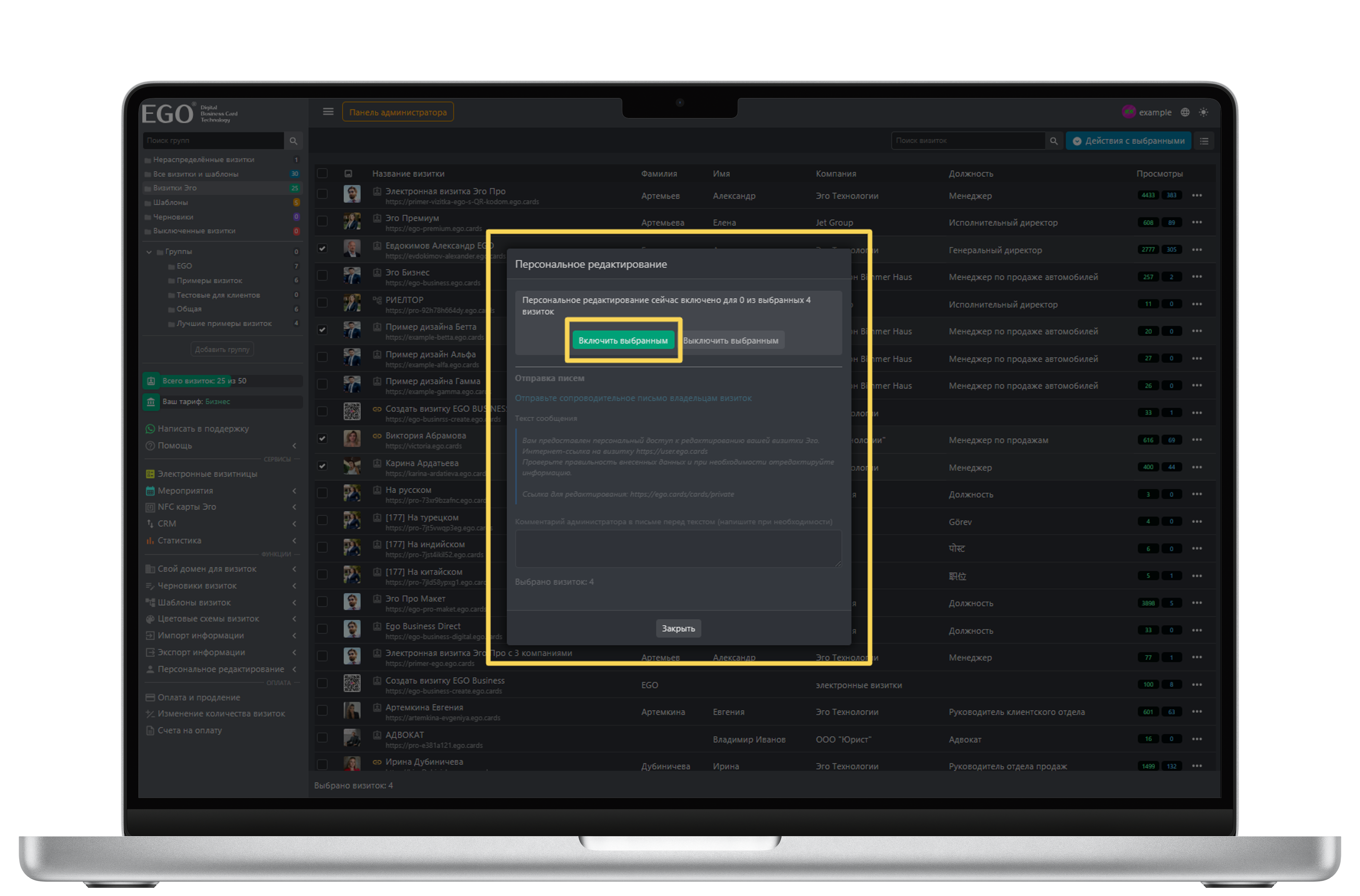Screen dimensions: 1360x896
Task: Check the Эго Бизнес row checkbox
Action: [322, 275]
